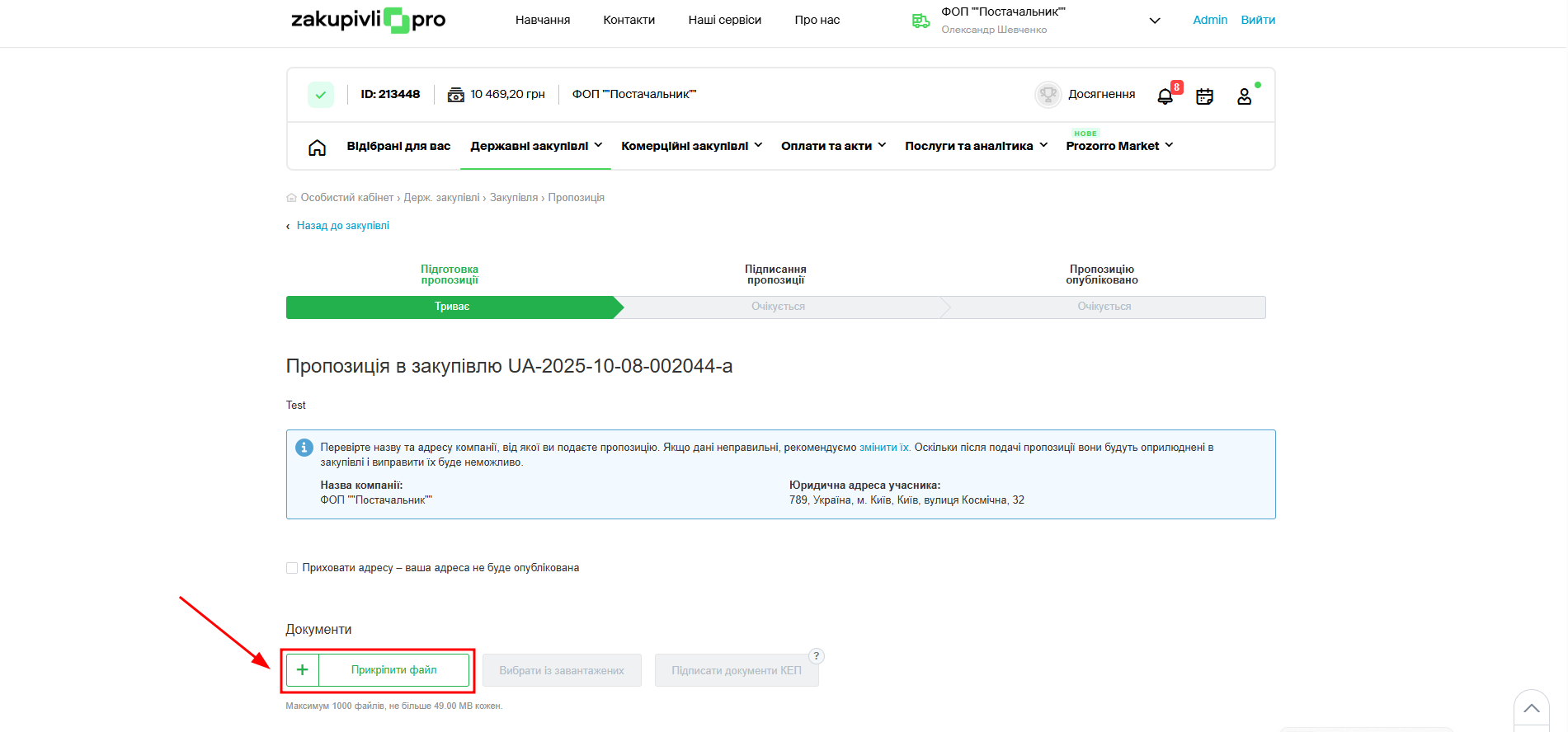Click the help question mark icon
This screenshot has width=1568, height=732.
click(x=816, y=656)
